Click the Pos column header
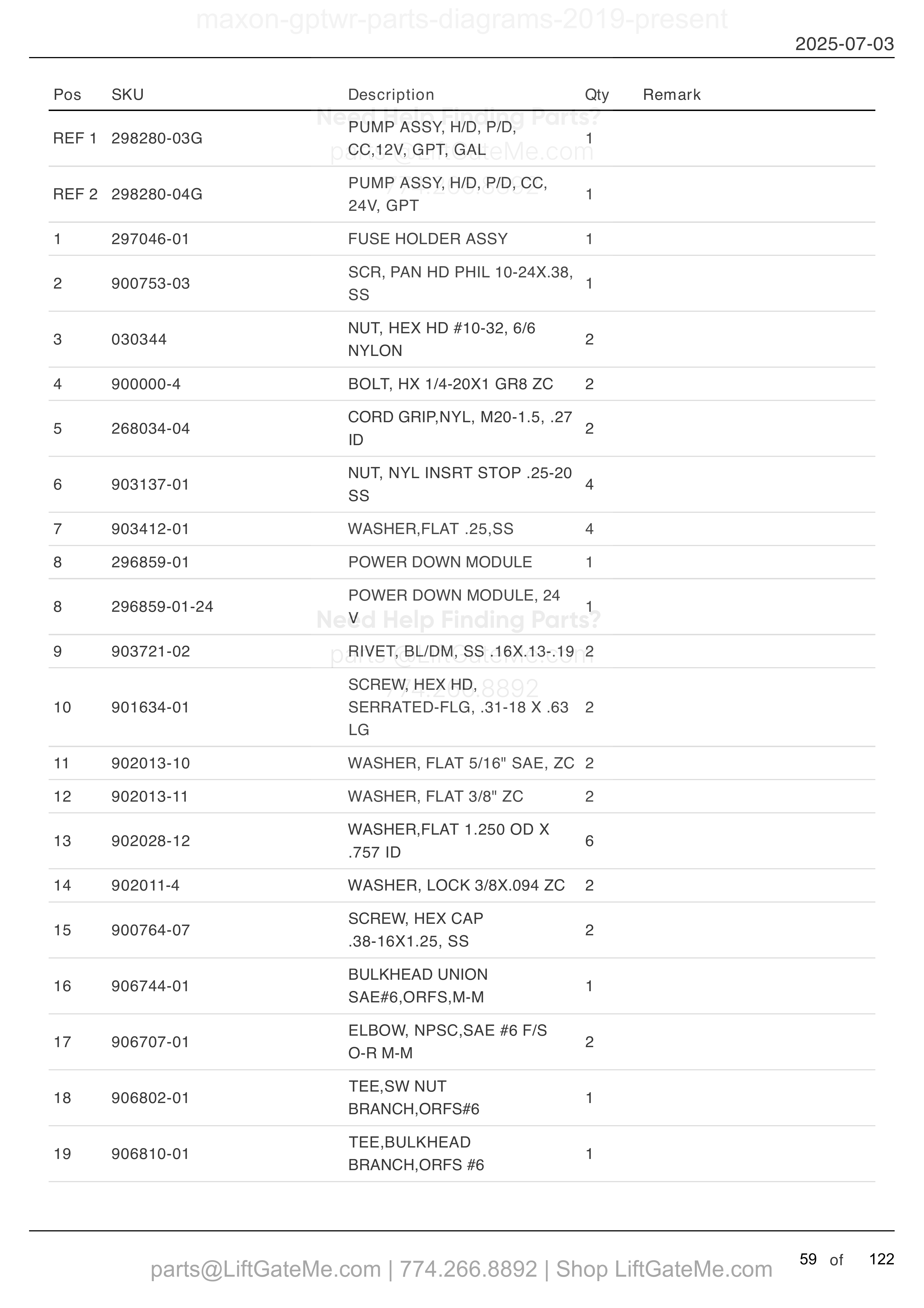Screen dimensions: 924x1308 click(x=67, y=95)
